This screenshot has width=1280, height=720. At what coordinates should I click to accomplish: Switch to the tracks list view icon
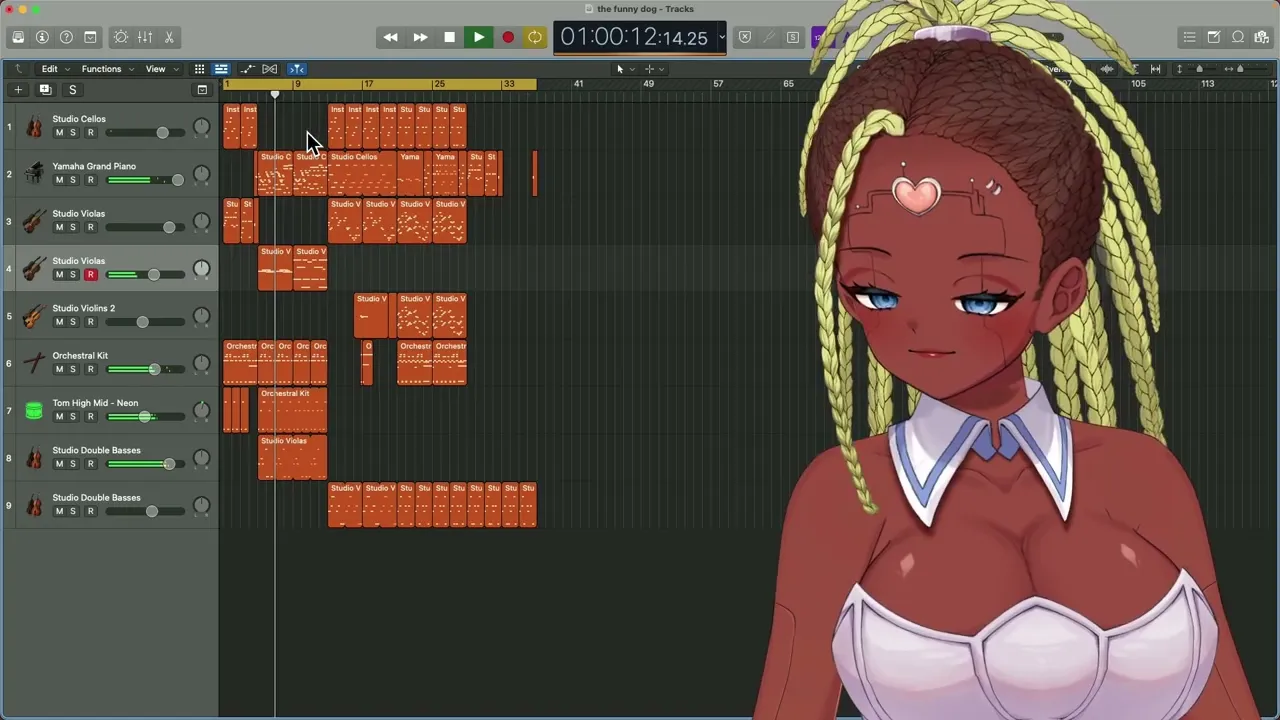click(x=221, y=69)
